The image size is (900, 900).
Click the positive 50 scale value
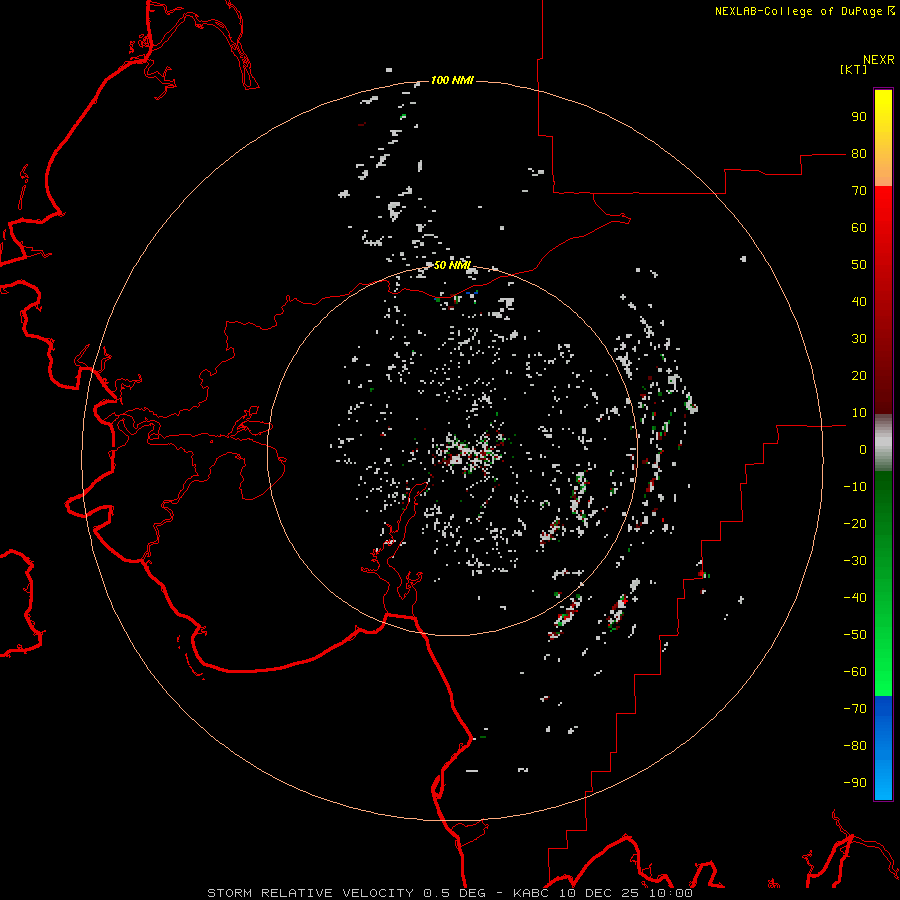point(859,265)
